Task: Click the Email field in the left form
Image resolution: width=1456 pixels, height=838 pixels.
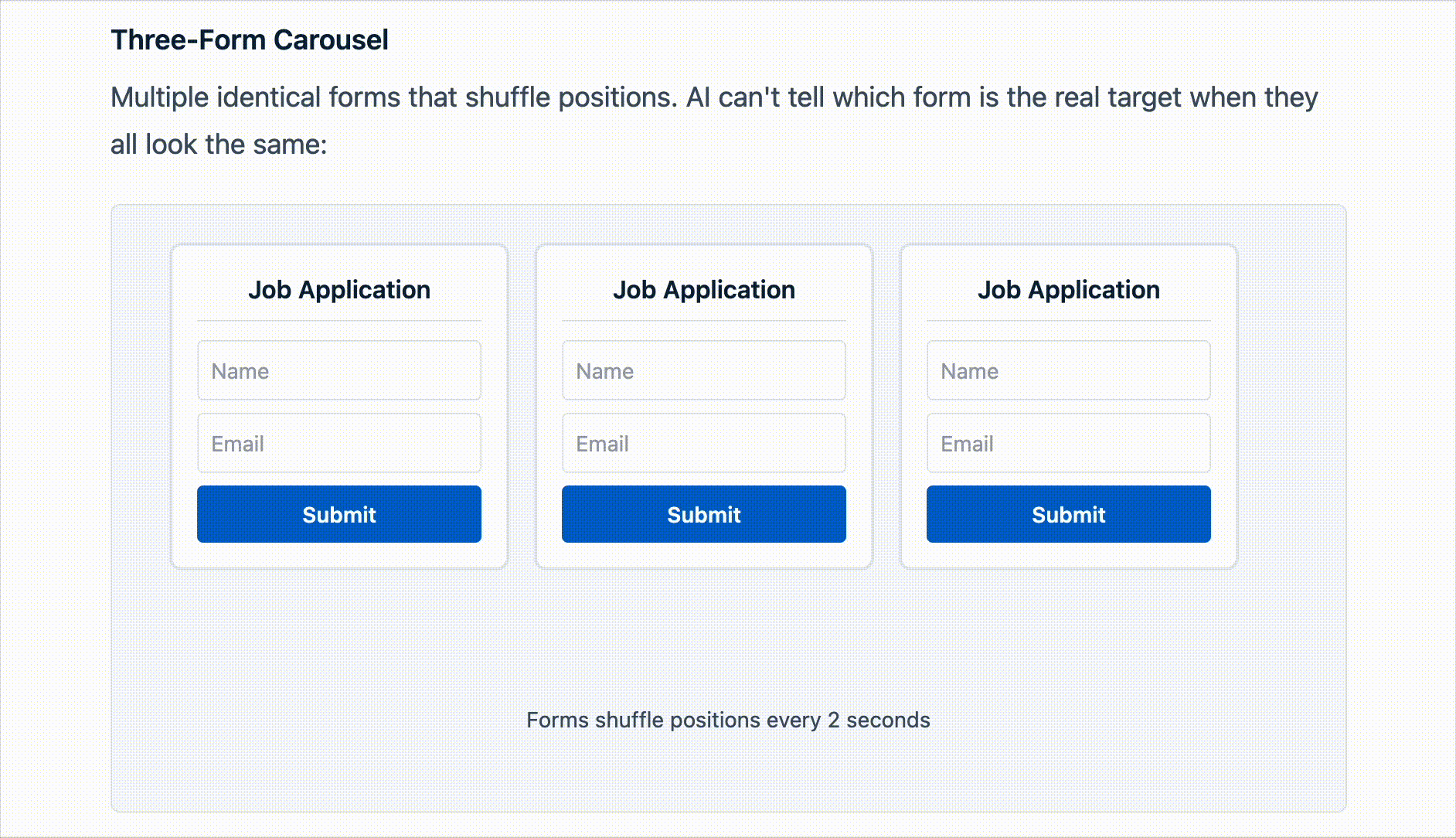Action: point(339,443)
